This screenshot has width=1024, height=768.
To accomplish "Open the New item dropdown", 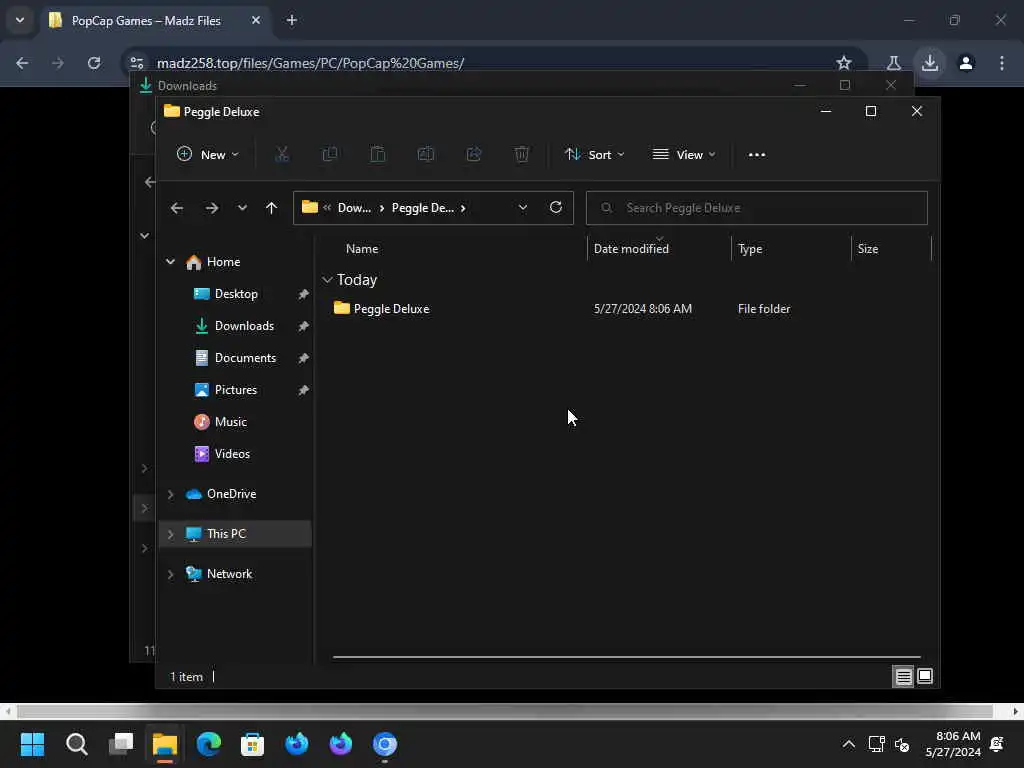I will (208, 155).
